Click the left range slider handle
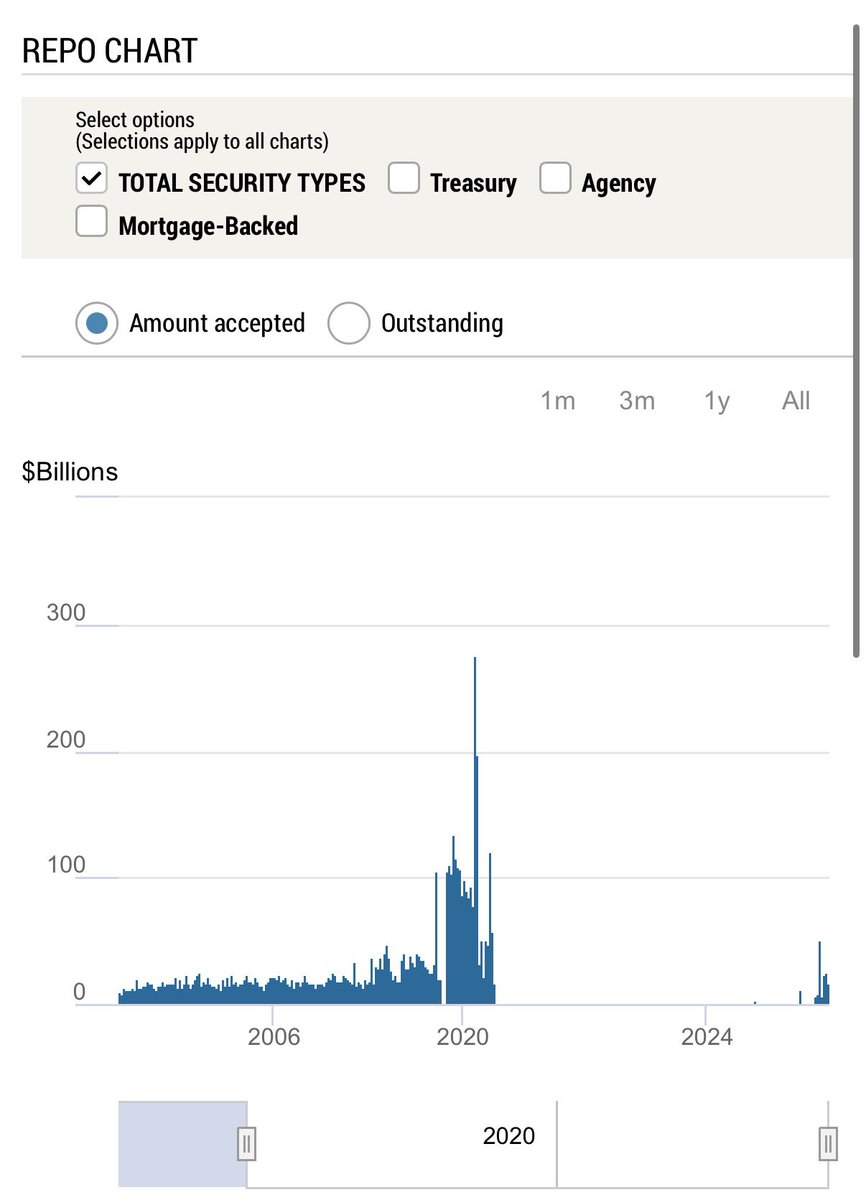This screenshot has height=1200, width=866. pos(245,1142)
